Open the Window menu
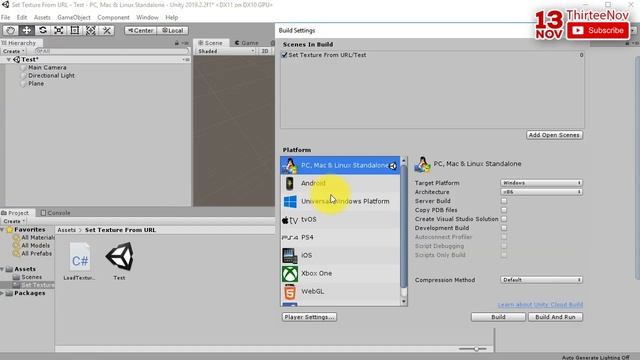640x360 pixels. pos(147,17)
